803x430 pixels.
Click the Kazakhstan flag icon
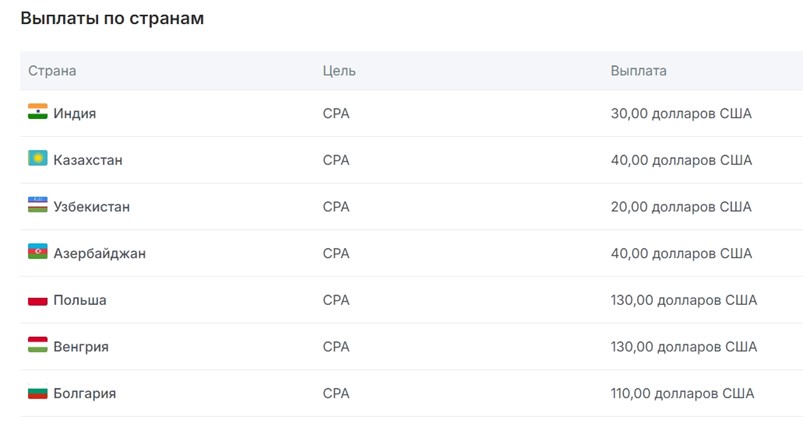[x=37, y=158]
